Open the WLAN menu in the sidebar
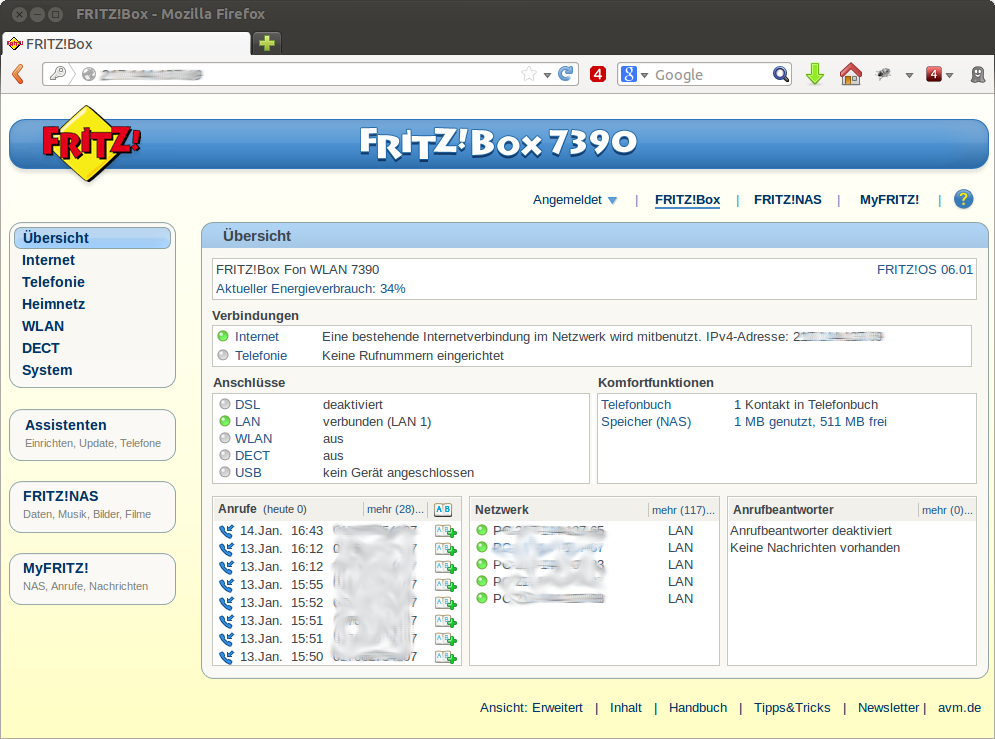Image resolution: width=995 pixels, height=739 pixels. click(x=43, y=326)
